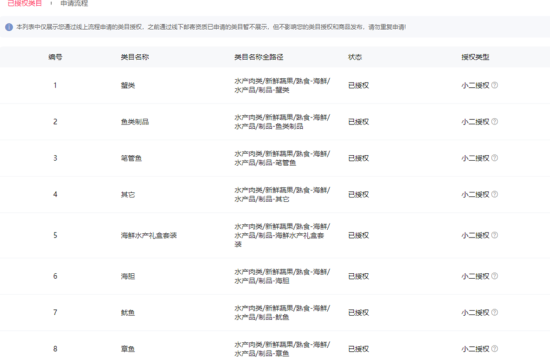Open the 申请流程 tab
Image resolution: width=550 pixels, height=362 pixels.
click(74, 3)
